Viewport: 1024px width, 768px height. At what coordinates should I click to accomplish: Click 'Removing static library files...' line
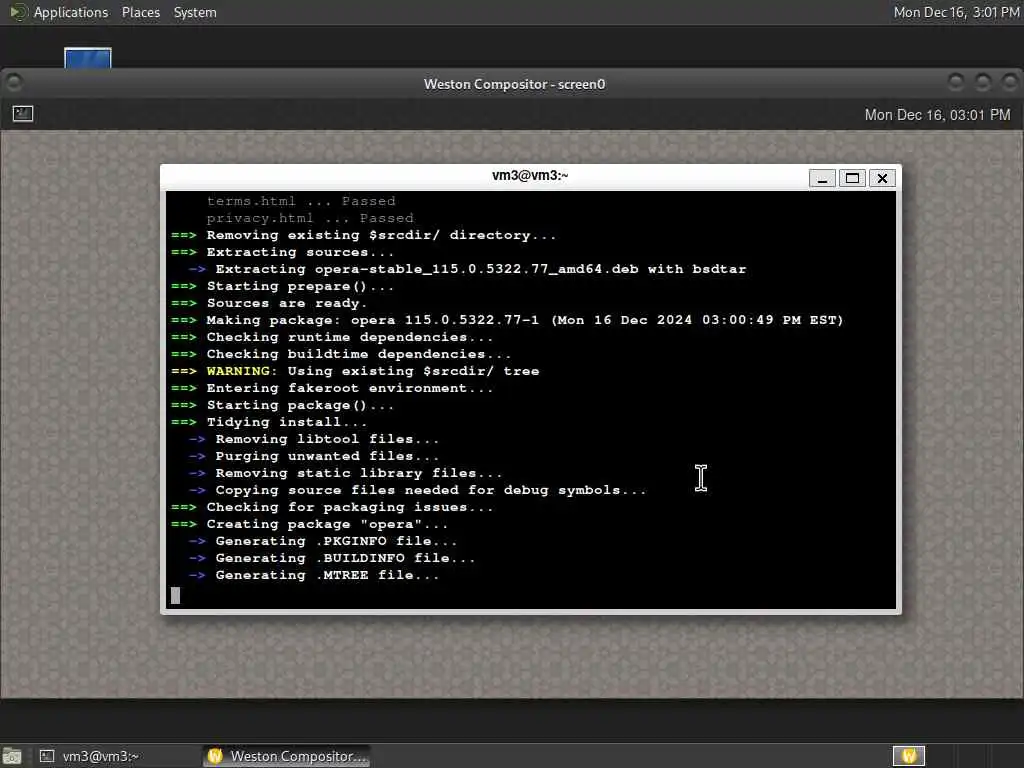[345, 473]
